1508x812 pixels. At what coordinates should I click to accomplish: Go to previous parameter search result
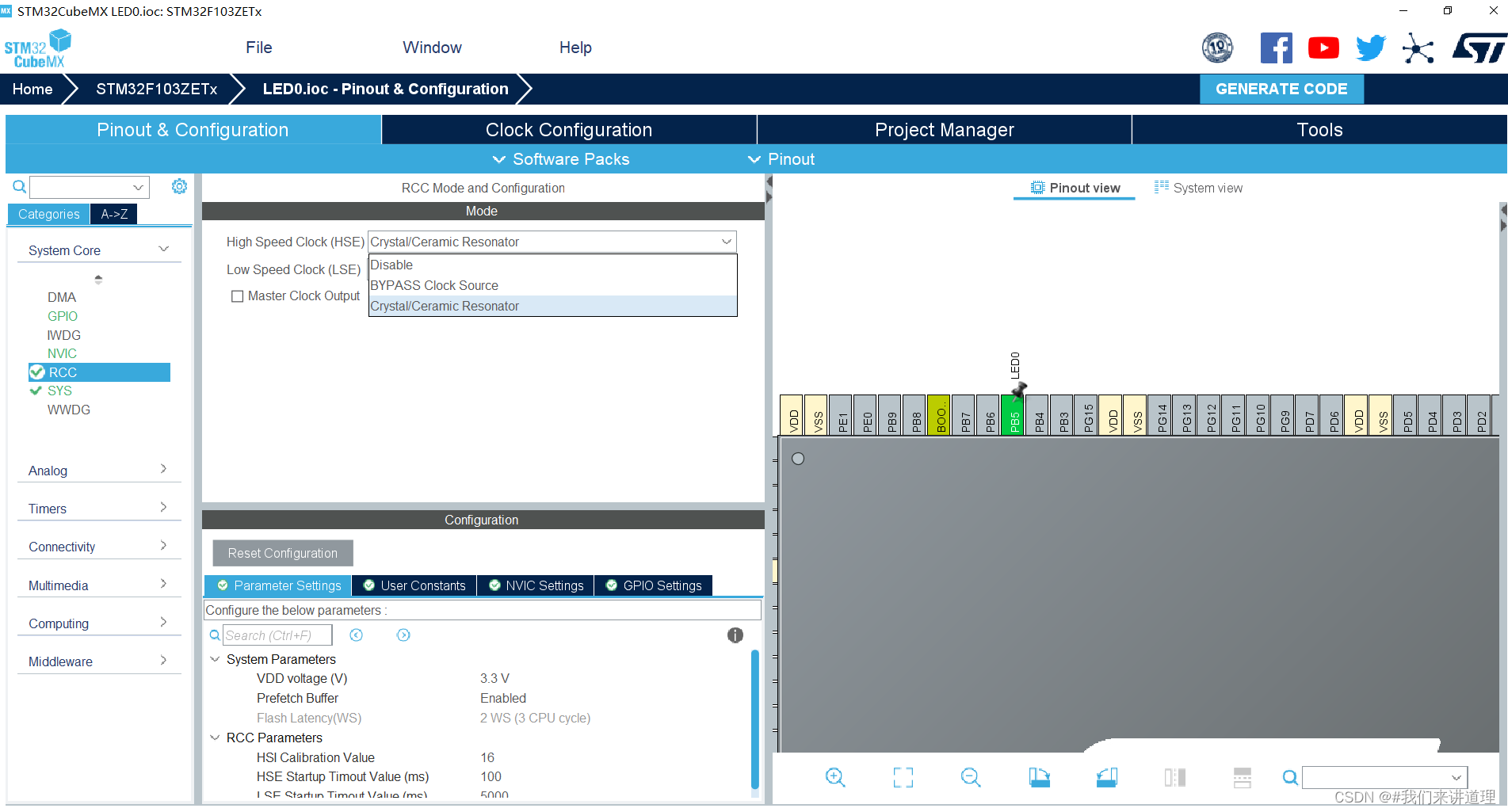(x=357, y=635)
